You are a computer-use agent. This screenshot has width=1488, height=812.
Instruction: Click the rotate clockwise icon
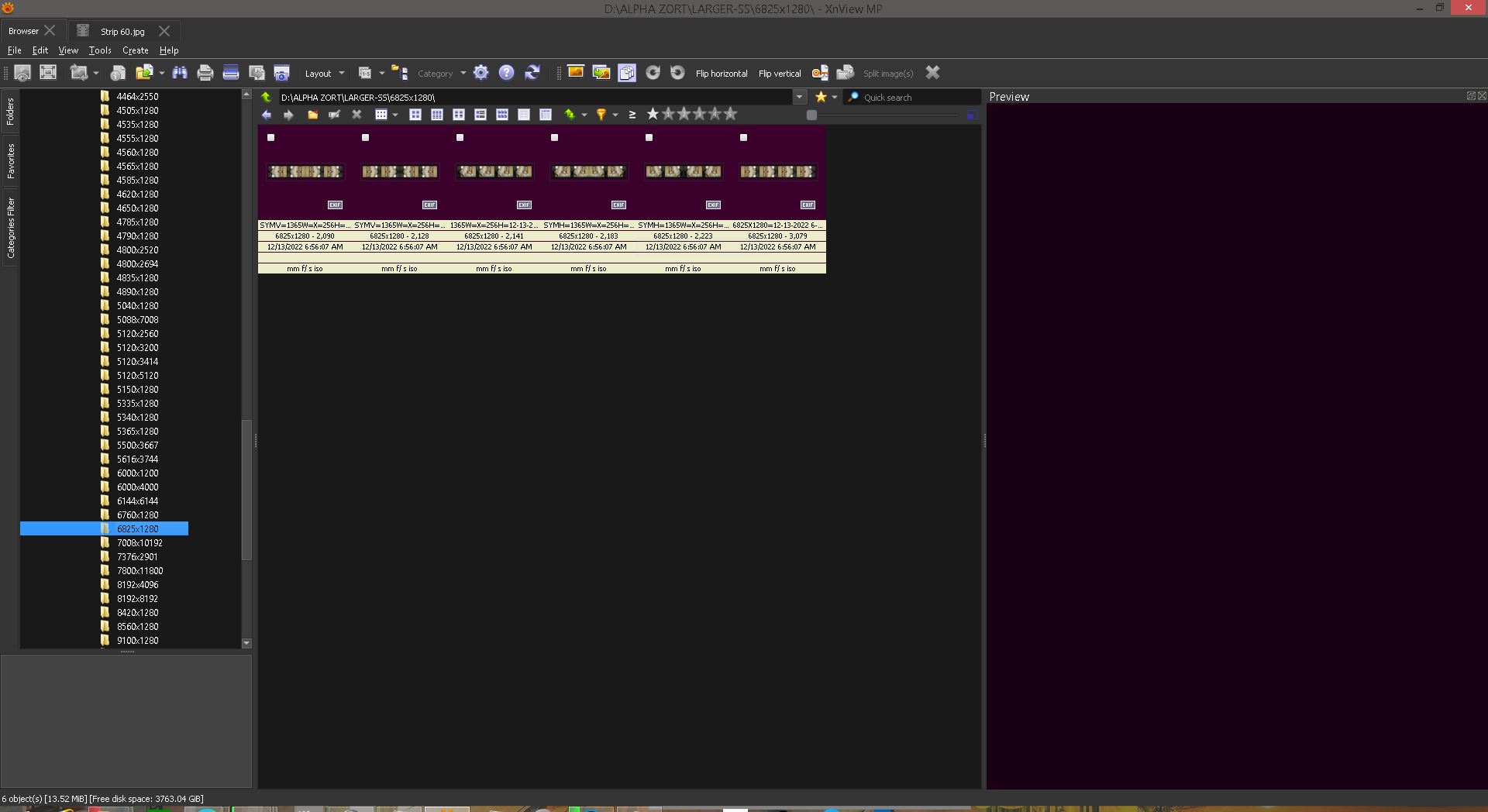[x=653, y=73]
